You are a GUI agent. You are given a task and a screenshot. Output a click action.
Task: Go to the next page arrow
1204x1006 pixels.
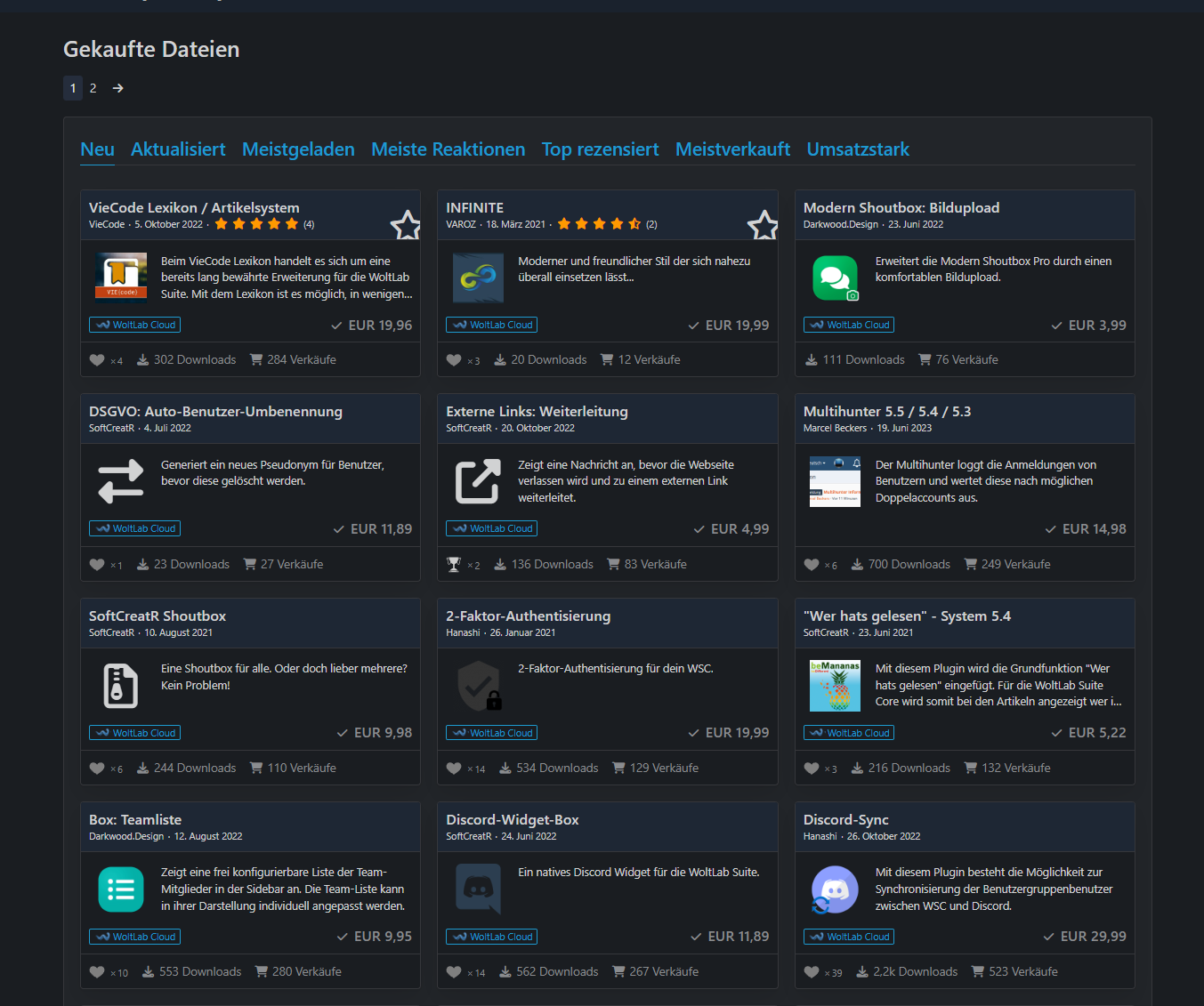118,88
